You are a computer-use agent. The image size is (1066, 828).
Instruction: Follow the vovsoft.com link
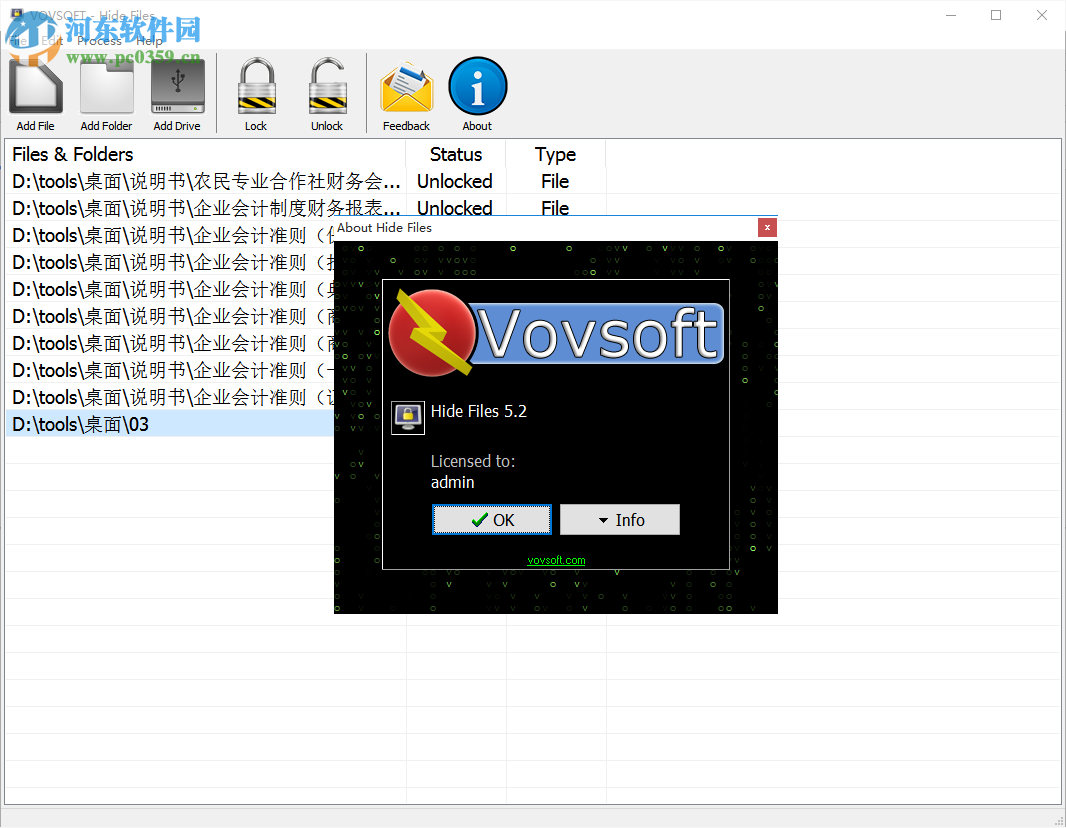coord(556,560)
